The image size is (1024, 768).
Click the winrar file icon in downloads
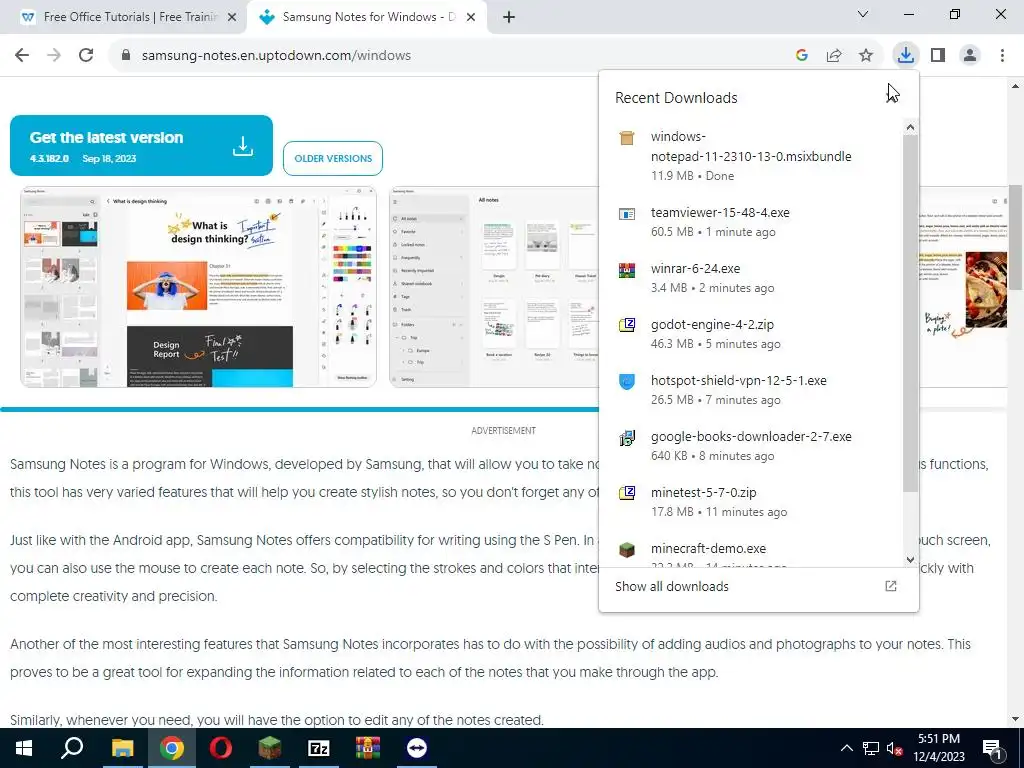pyautogui.click(x=627, y=270)
